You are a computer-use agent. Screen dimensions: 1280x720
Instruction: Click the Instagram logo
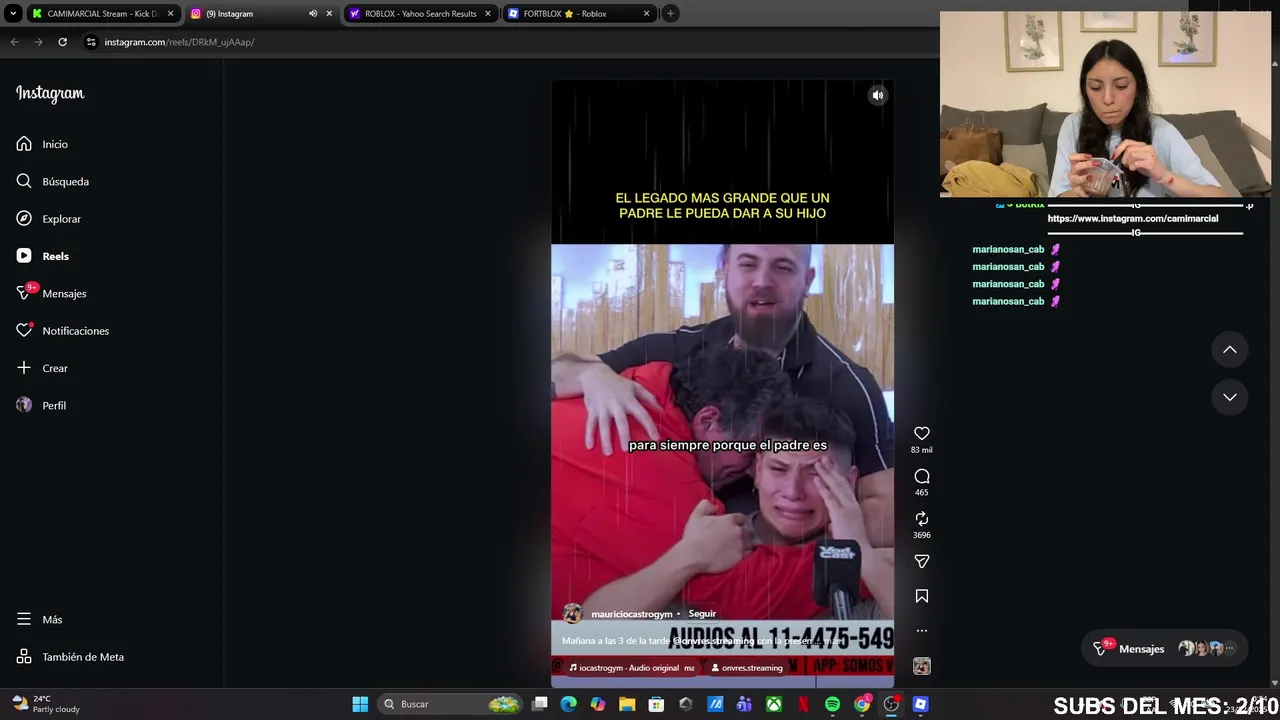point(50,93)
